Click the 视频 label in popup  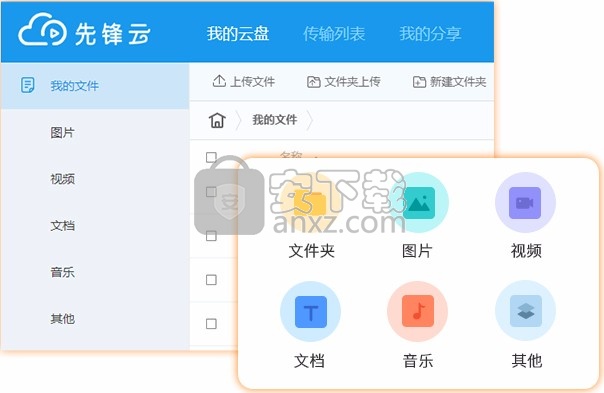click(x=526, y=251)
